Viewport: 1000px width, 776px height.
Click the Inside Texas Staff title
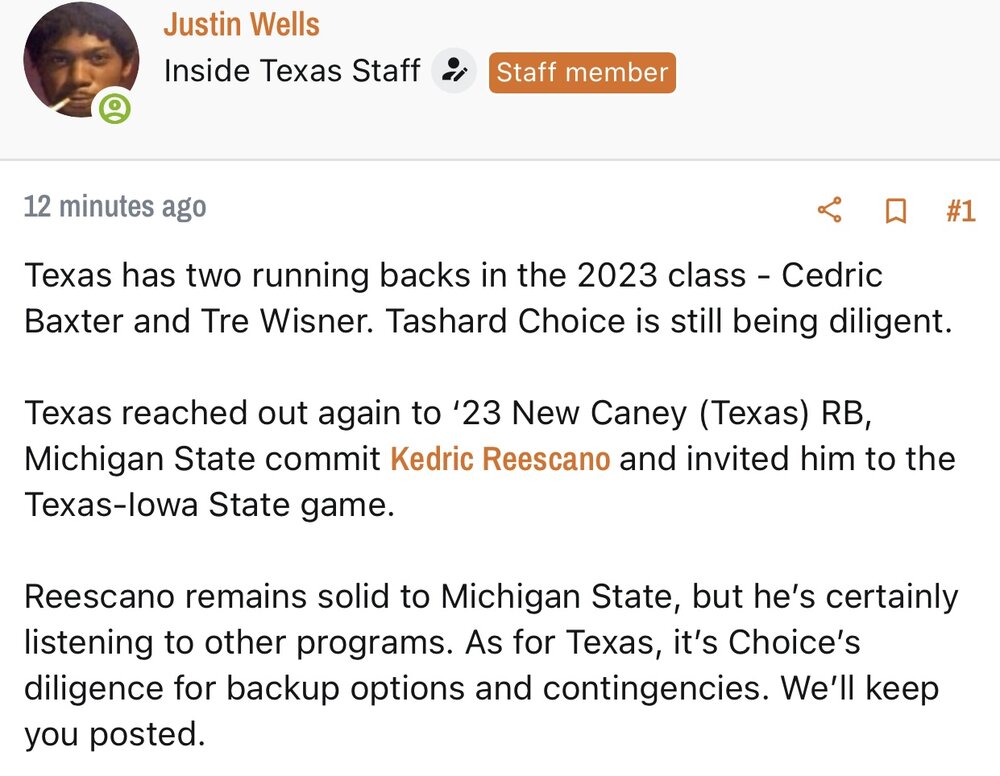click(291, 72)
